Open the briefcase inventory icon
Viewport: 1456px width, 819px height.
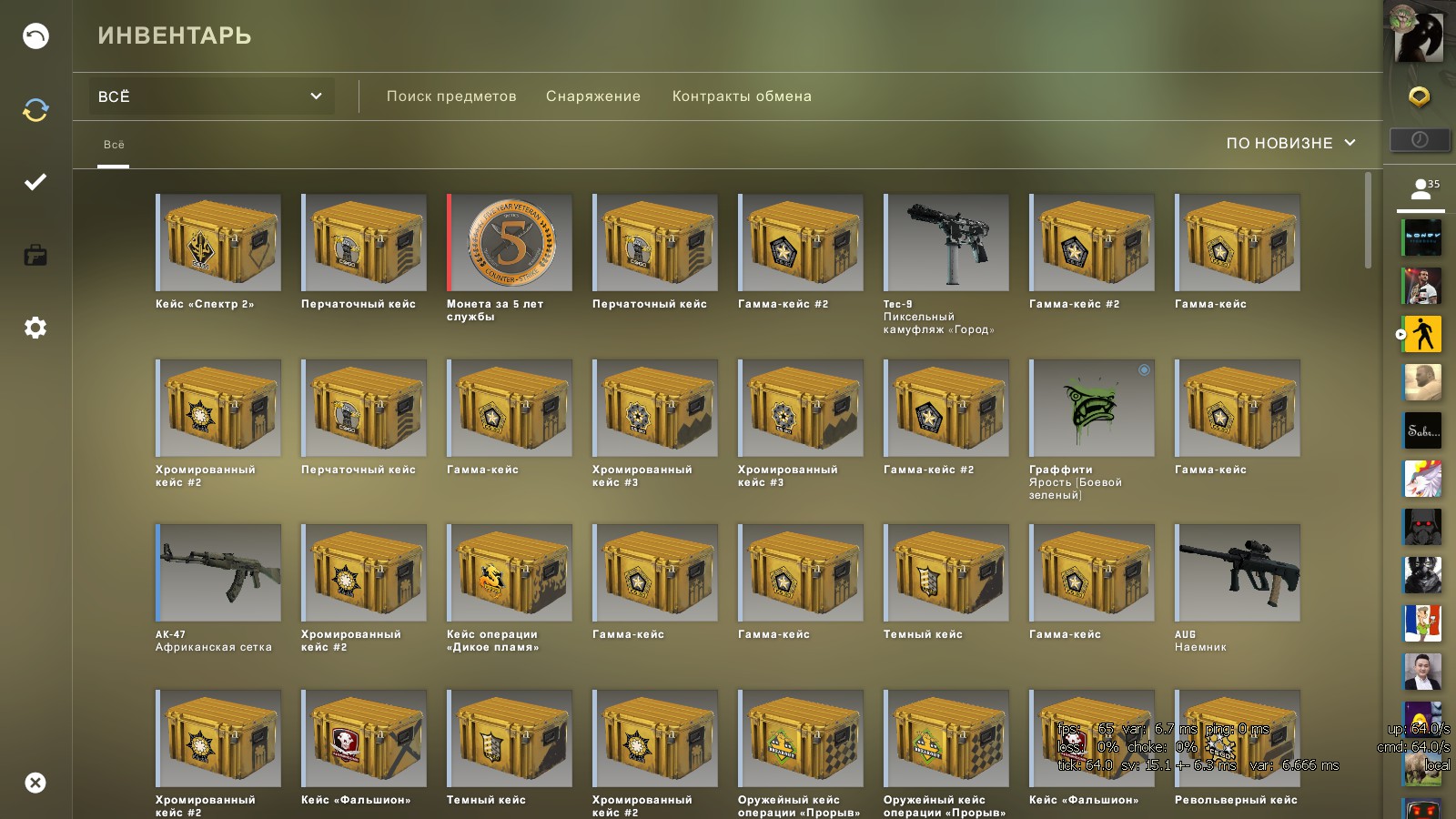[35, 255]
